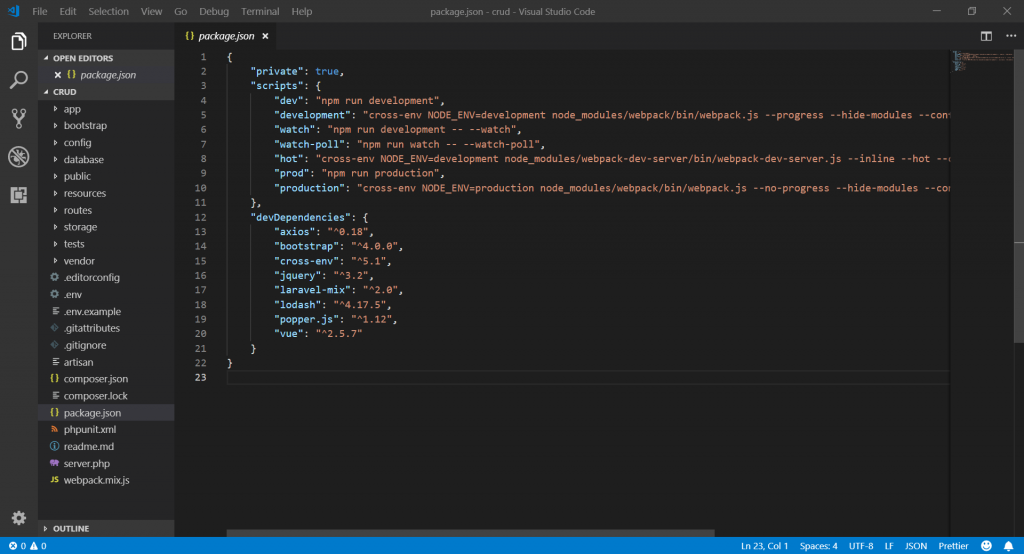Viewport: 1024px width, 554px height.
Task: Open the Go menu
Action: click(x=181, y=11)
